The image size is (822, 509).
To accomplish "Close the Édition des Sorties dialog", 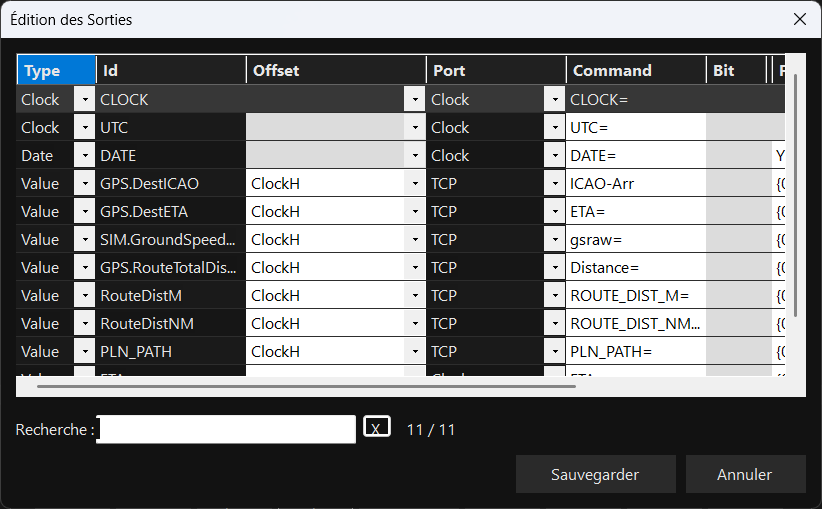I will coord(799,19).
